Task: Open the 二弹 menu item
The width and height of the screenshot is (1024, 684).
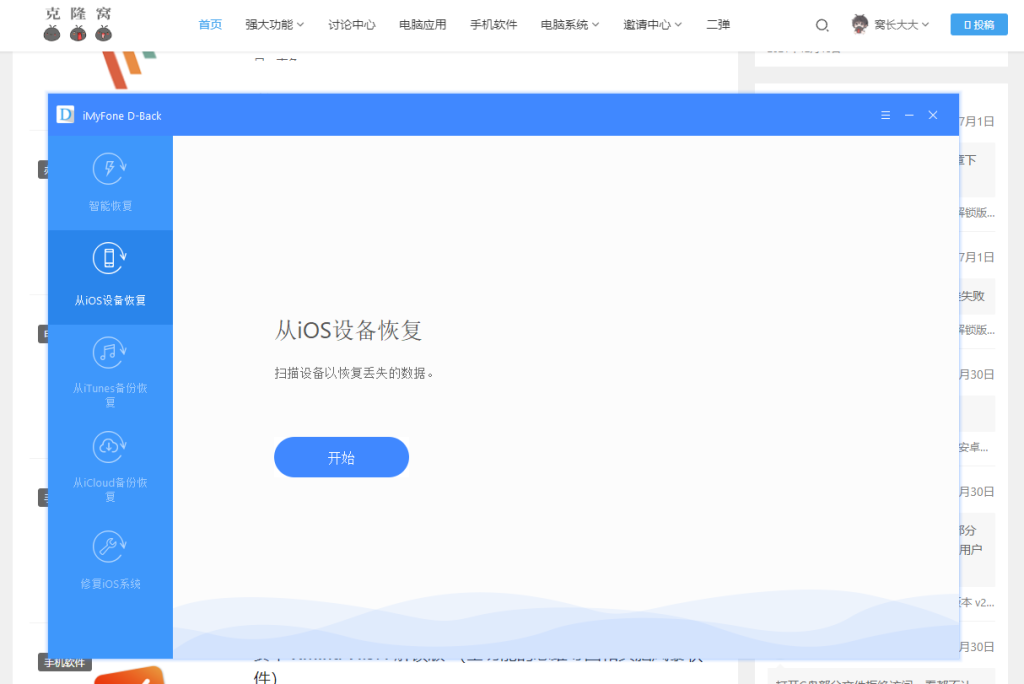Action: coord(718,25)
